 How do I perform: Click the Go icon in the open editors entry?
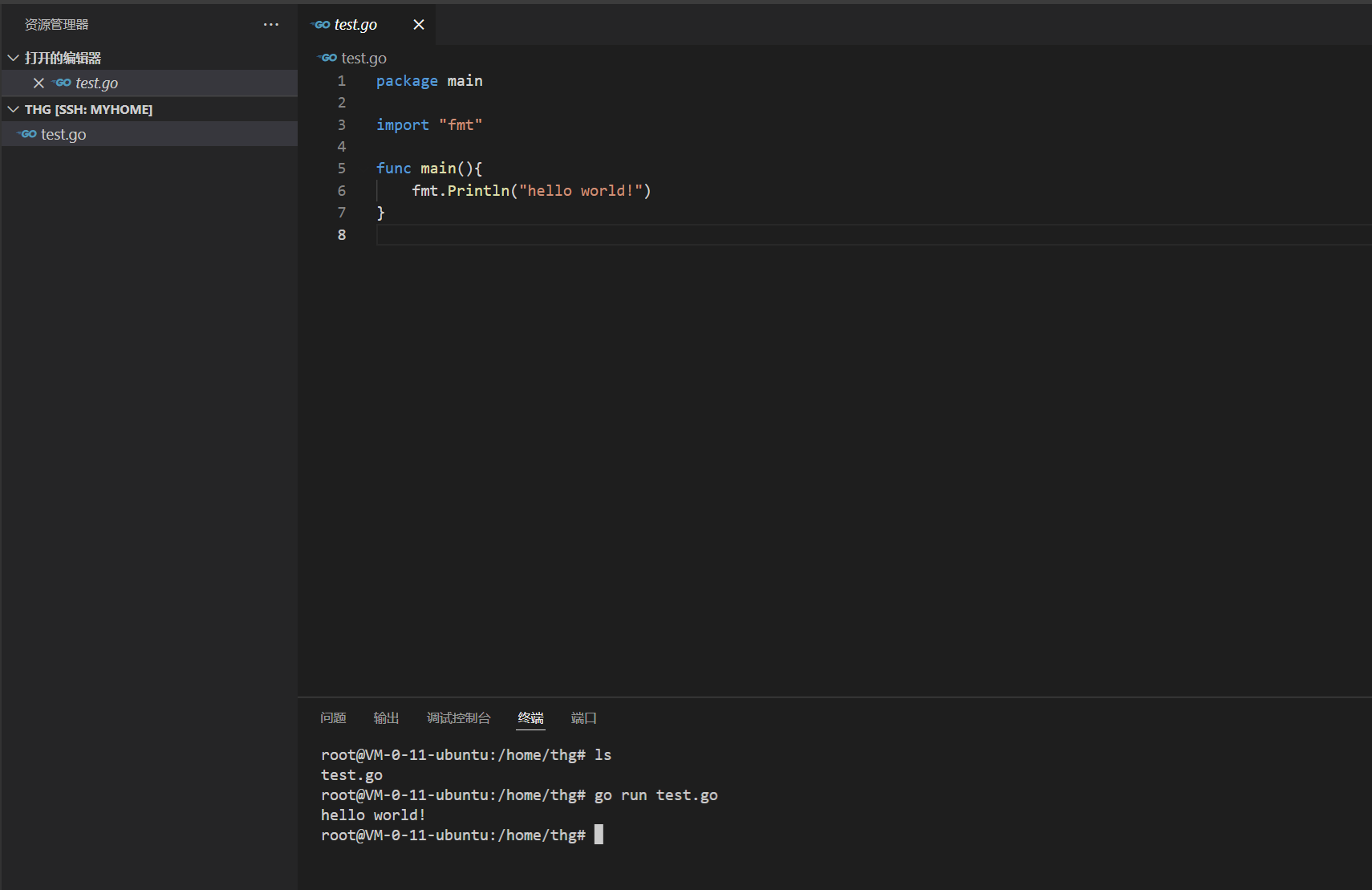(x=63, y=83)
